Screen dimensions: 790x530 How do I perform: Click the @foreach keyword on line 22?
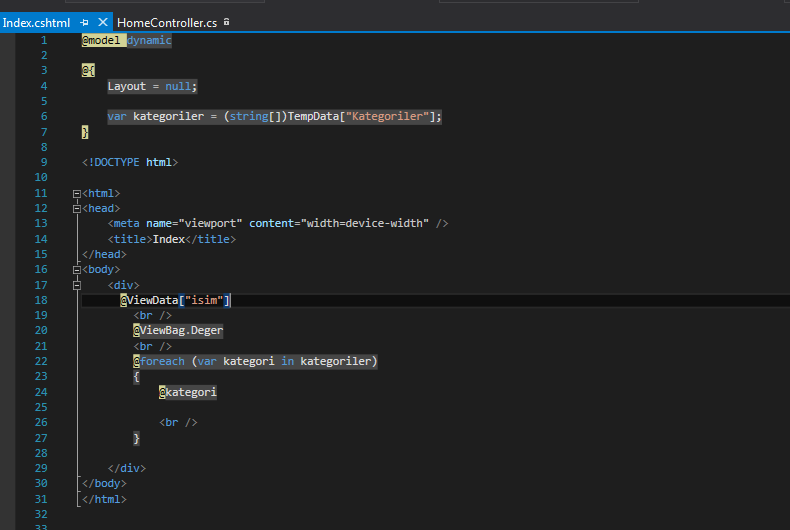(159, 361)
